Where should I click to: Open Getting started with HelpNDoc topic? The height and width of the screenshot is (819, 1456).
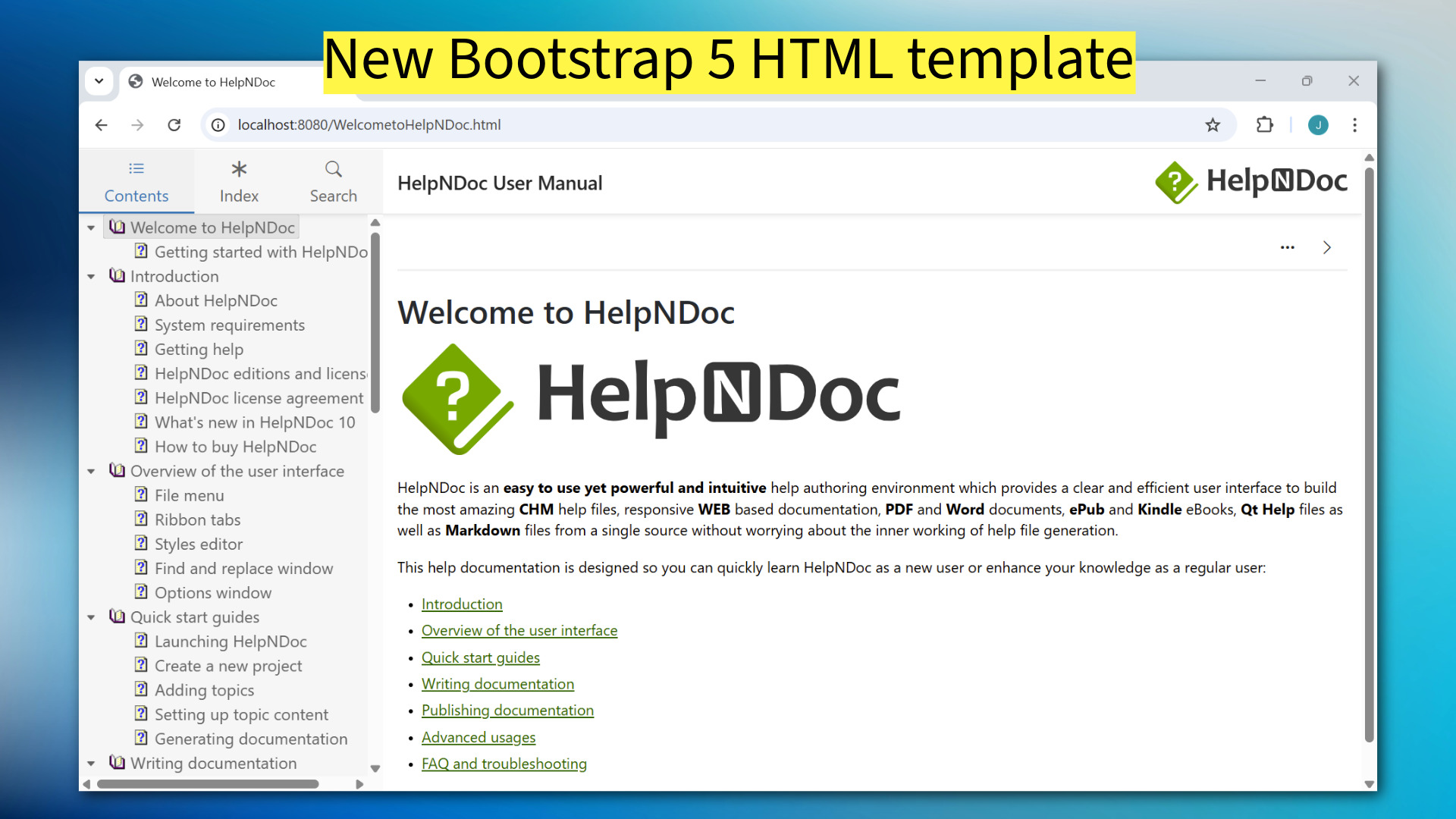pyautogui.click(x=261, y=252)
